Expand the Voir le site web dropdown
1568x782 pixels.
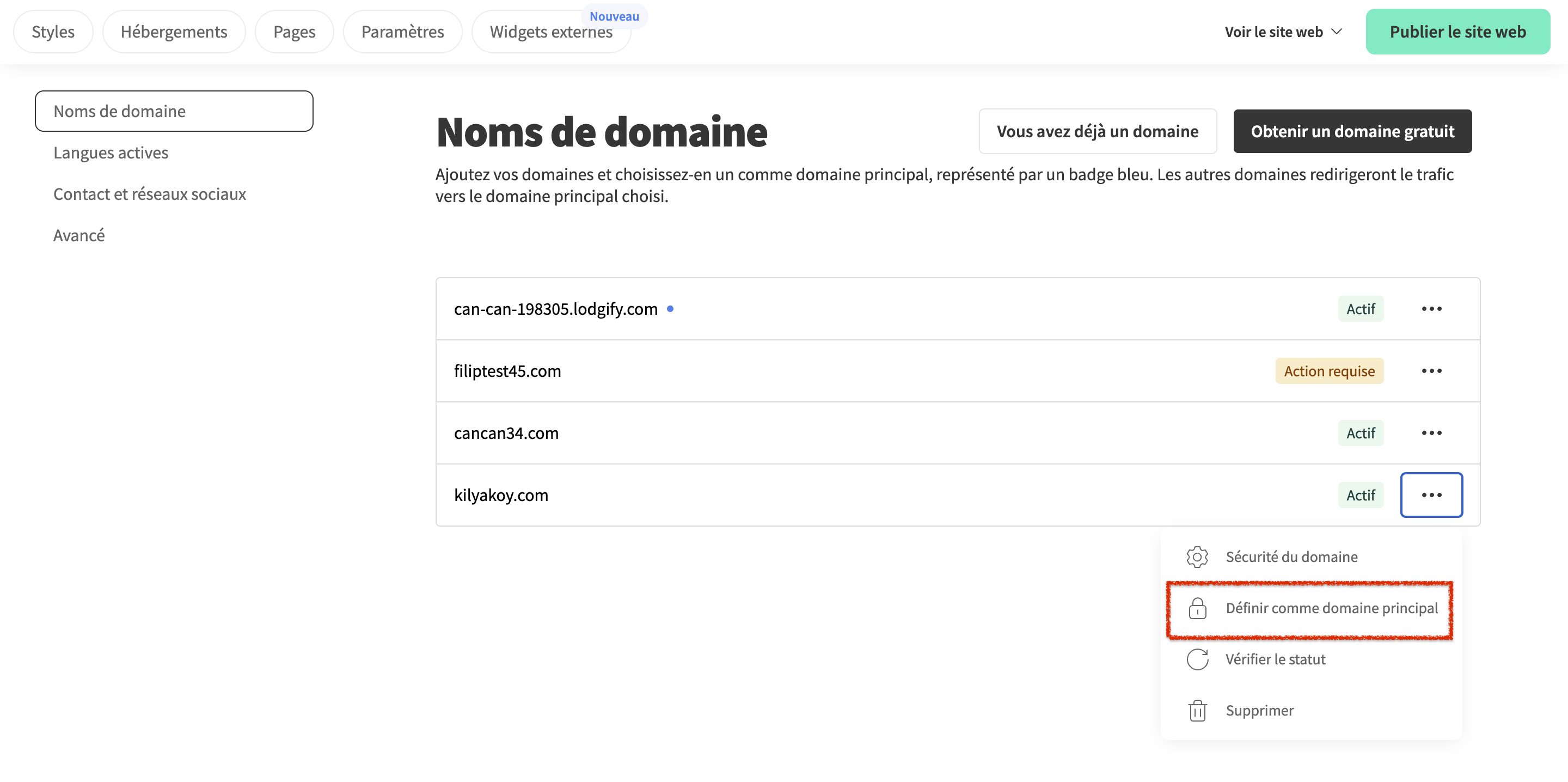click(1283, 32)
